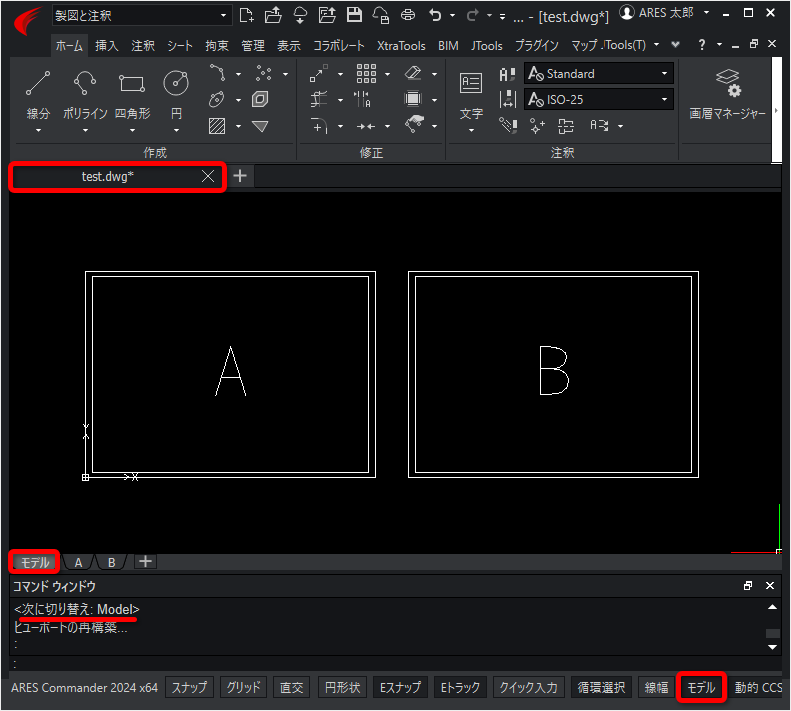Toggle Grid (グリッド) in status bar
The width and height of the screenshot is (791, 711).
click(243, 688)
